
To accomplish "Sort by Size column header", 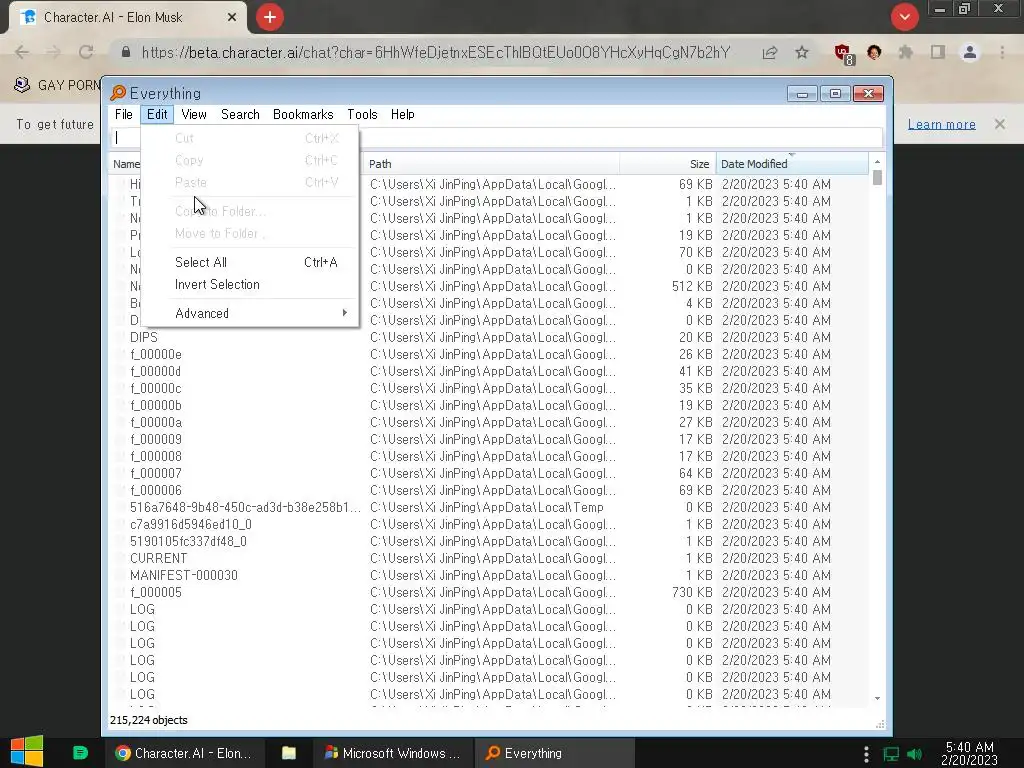I will 667,164.
